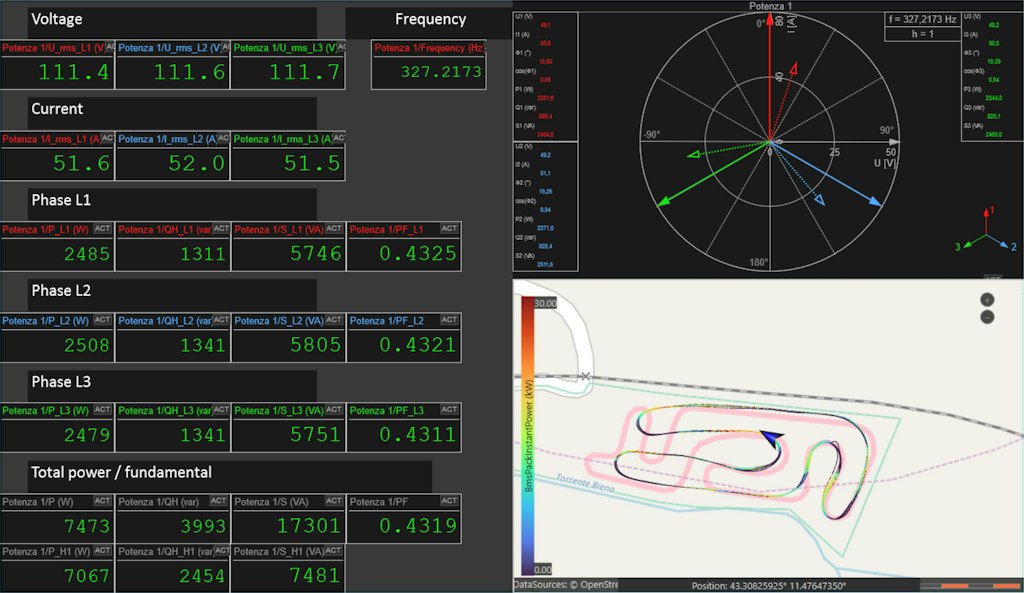
Task: Click the Position coordinates in map status bar
Action: [769, 586]
